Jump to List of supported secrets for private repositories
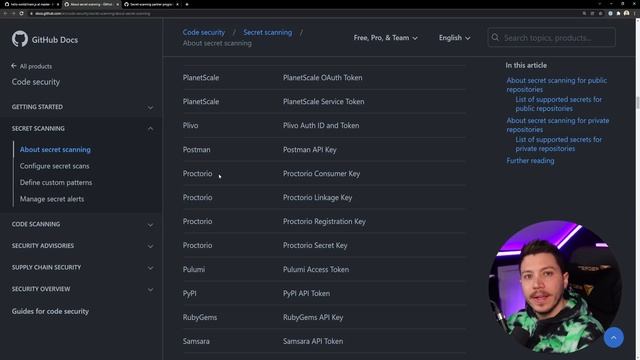This screenshot has height=360, width=640. 558,144
